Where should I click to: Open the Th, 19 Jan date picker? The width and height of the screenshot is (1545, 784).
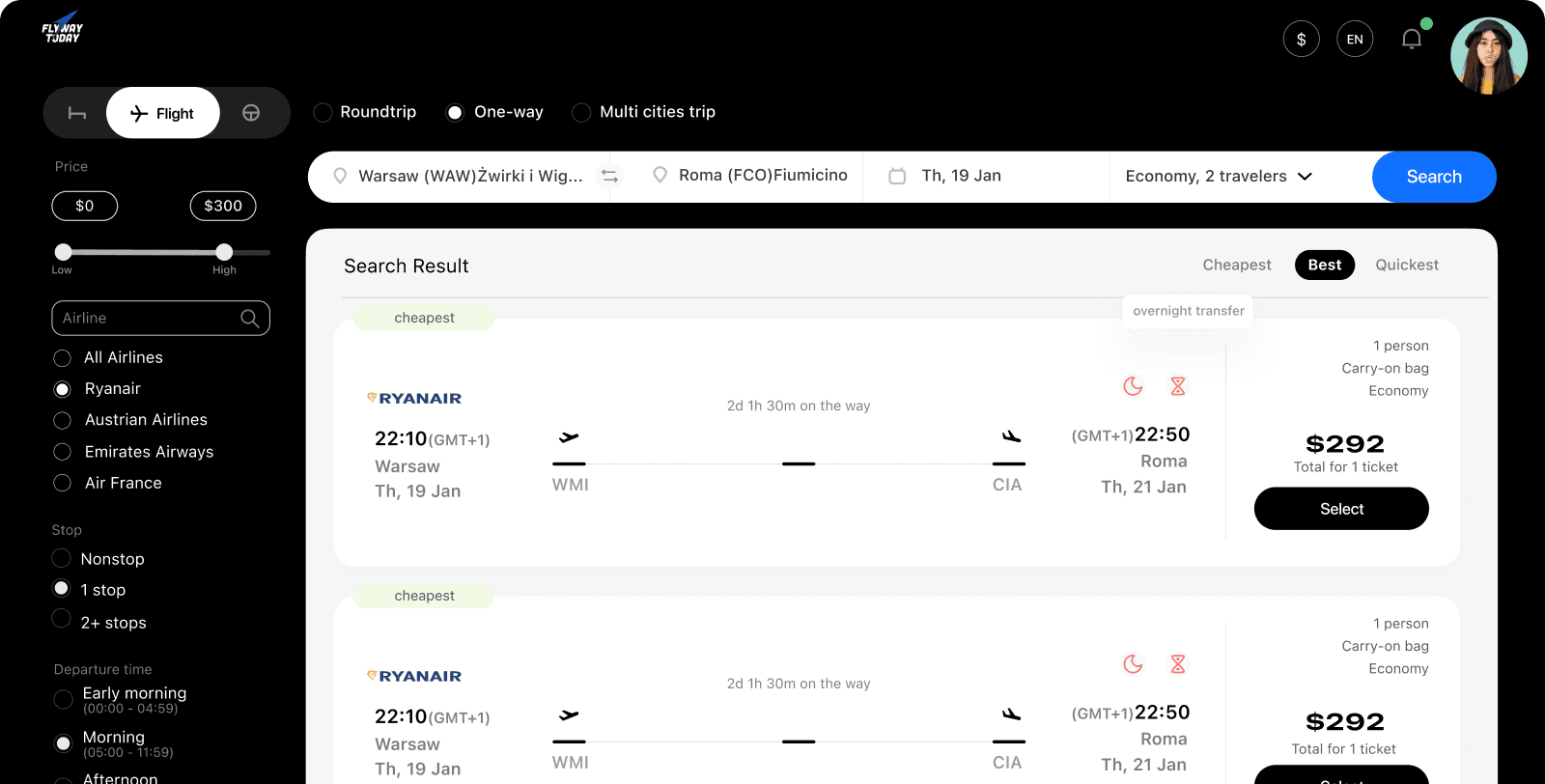coord(962,176)
